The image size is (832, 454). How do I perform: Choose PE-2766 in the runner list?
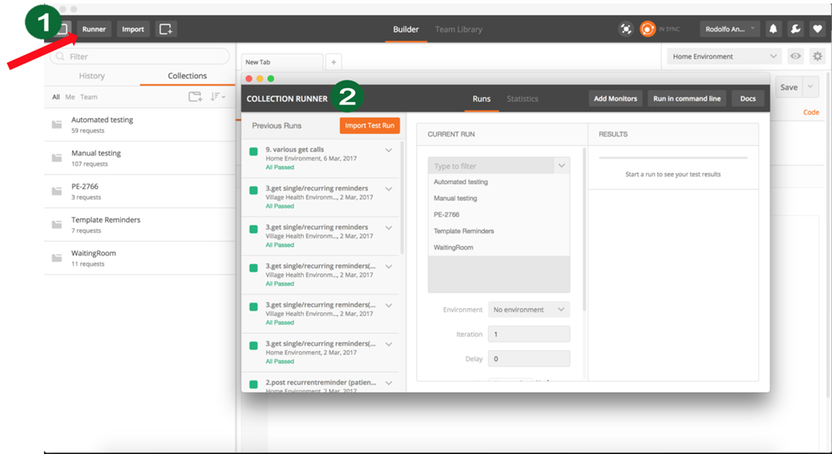499,215
